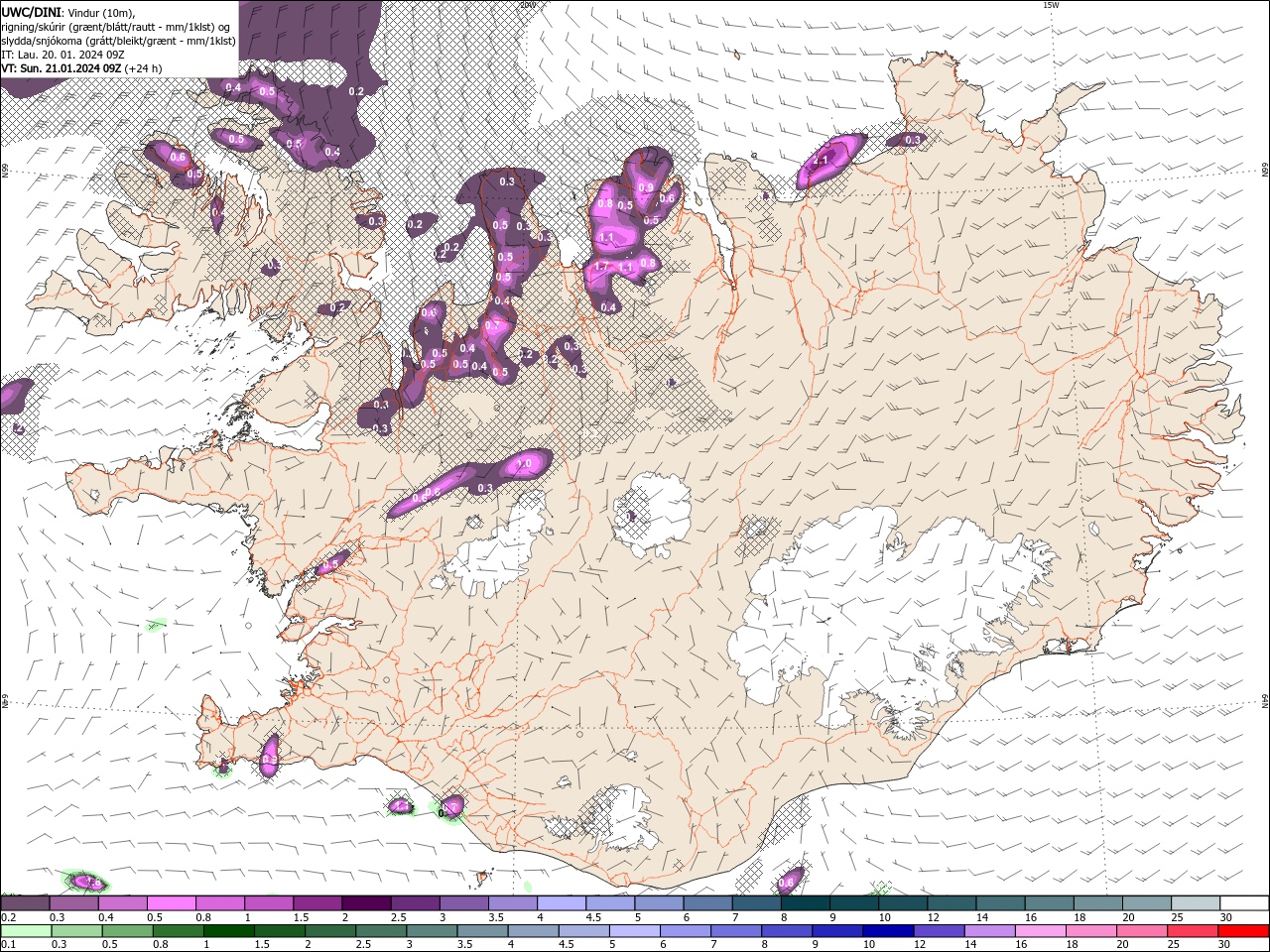Click lower rain legend swatch 2–2.5
This screenshot has width=1270, height=952.
[329, 931]
